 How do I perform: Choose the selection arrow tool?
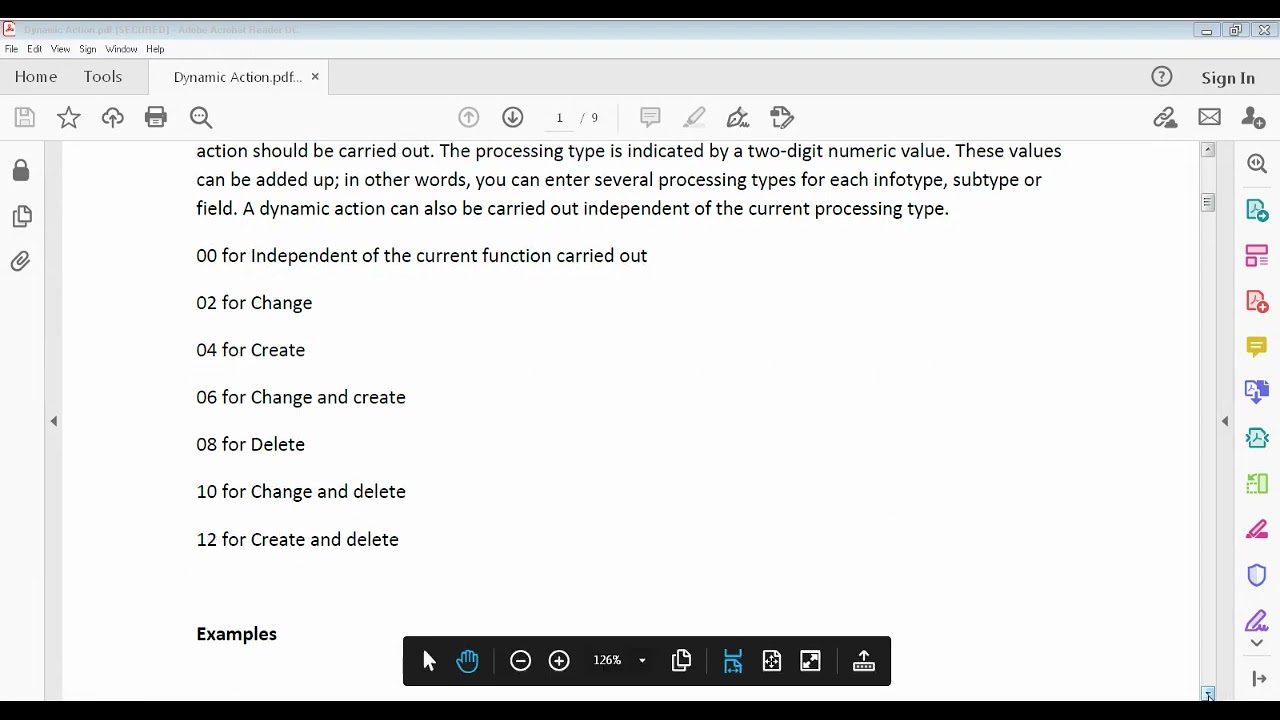[x=429, y=661]
